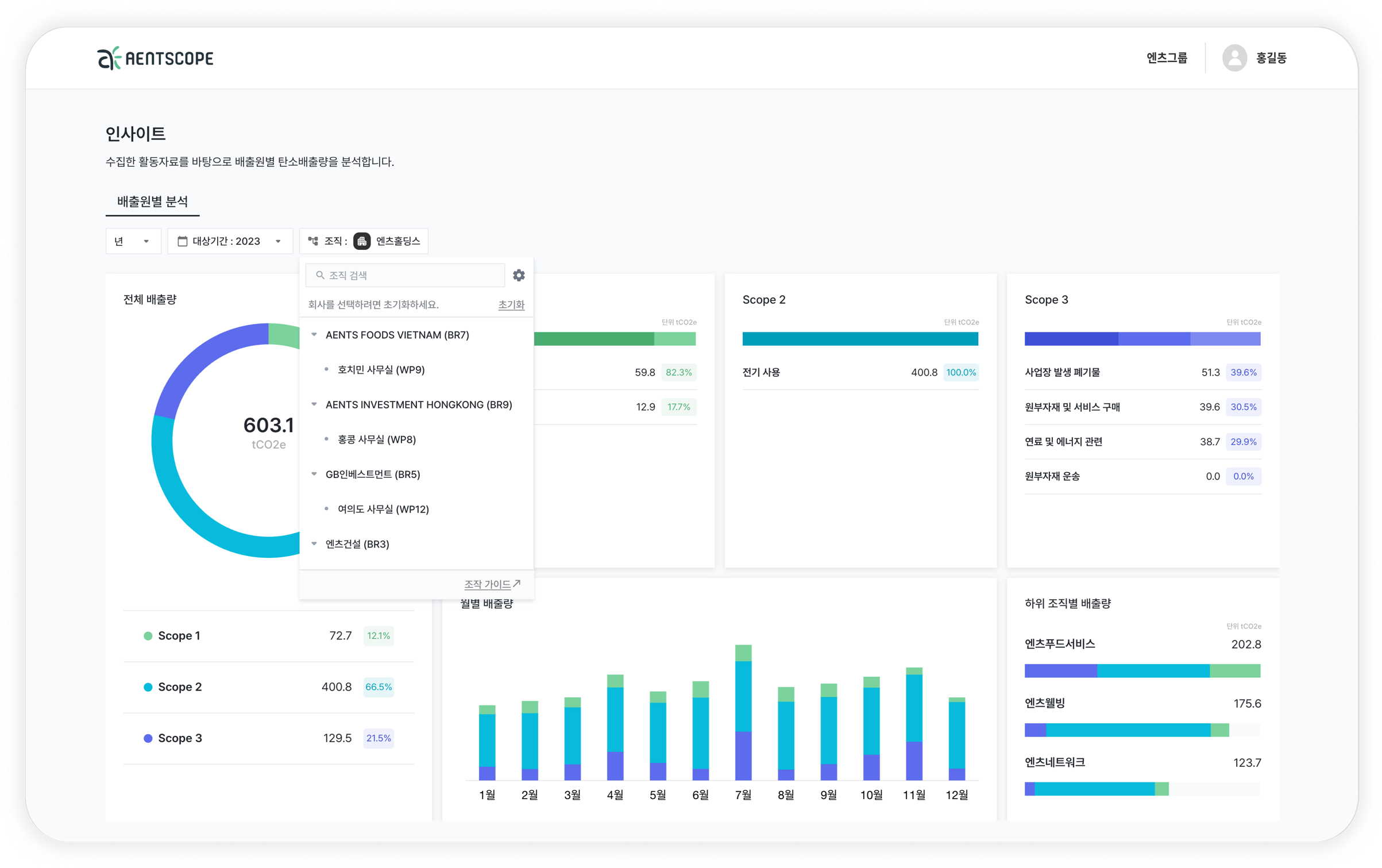Image resolution: width=1382 pixels, height=868 pixels.
Task: Click the Scope 2 legend dot
Action: click(x=148, y=687)
